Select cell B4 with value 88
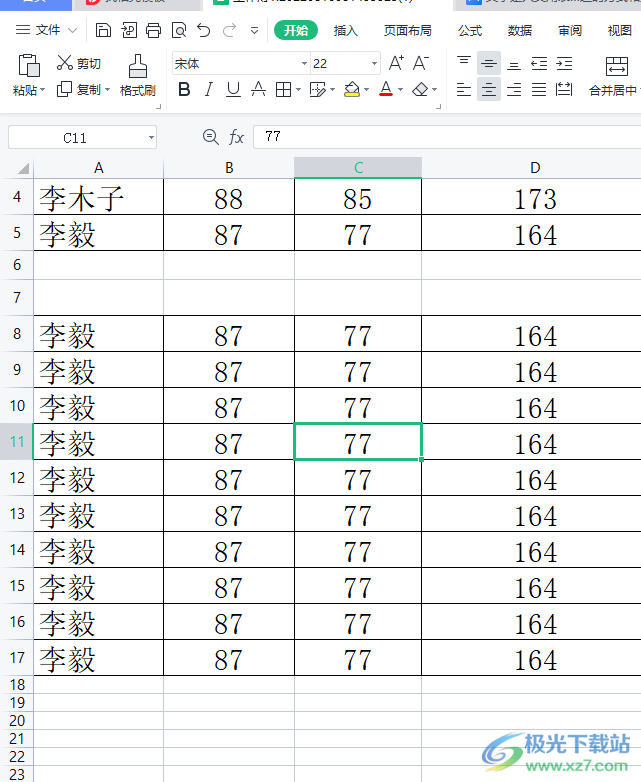Image resolution: width=641 pixels, height=782 pixels. coord(229,197)
